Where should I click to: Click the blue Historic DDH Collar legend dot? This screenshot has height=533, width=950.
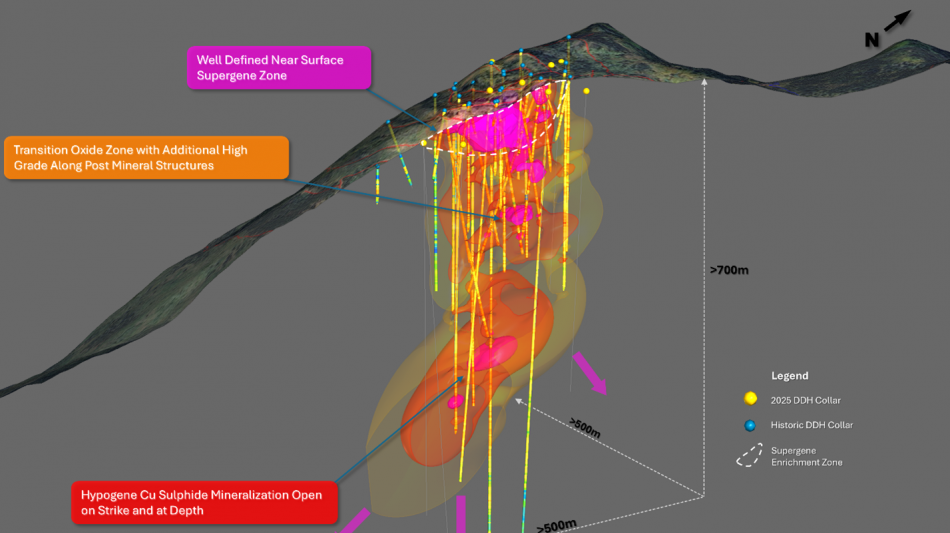click(x=750, y=425)
